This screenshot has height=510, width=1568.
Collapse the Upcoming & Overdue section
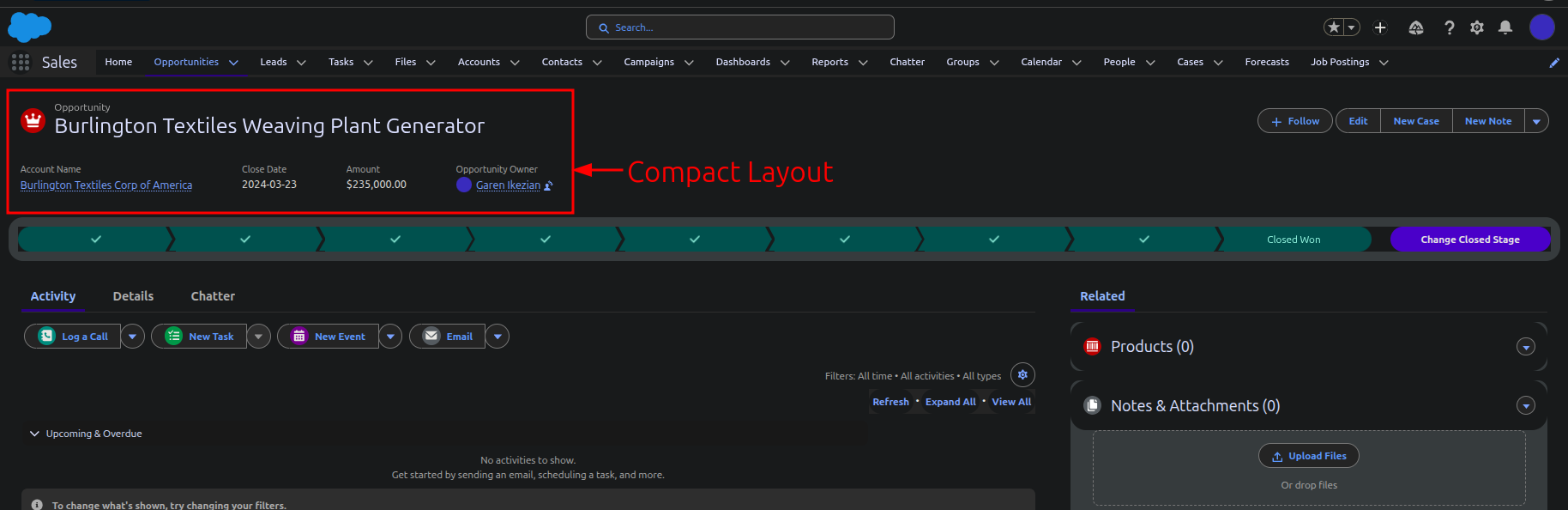tap(35, 434)
